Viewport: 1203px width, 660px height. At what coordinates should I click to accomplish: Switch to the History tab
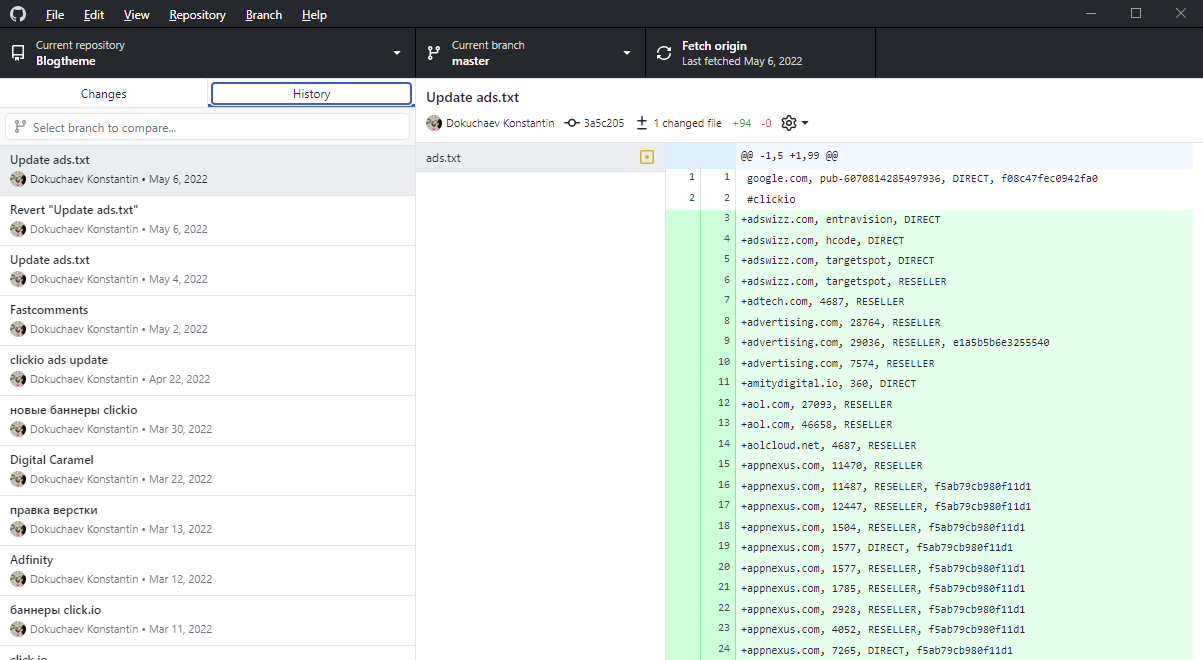click(311, 93)
